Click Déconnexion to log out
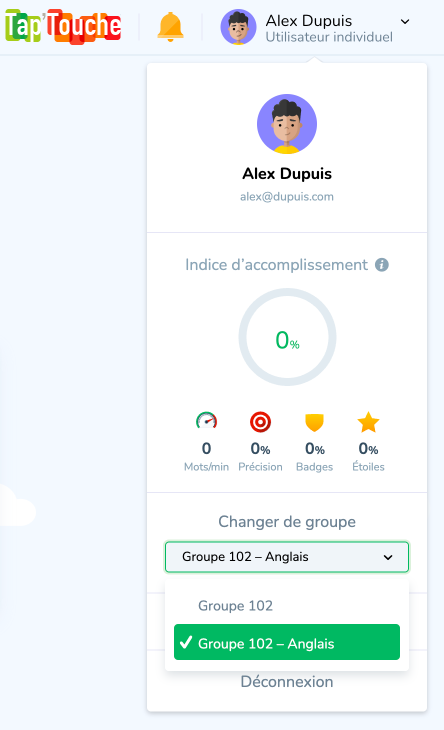Viewport: 444px width, 730px height. (287, 682)
